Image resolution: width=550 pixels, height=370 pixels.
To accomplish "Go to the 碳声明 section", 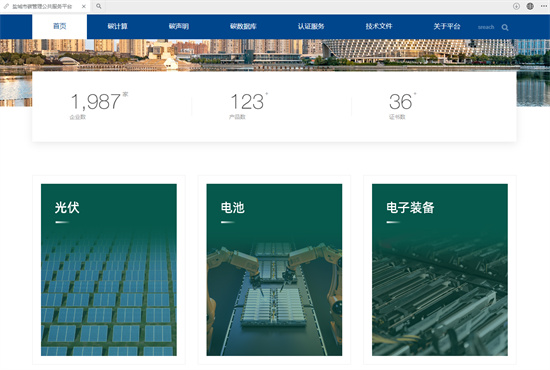I will point(179,26).
